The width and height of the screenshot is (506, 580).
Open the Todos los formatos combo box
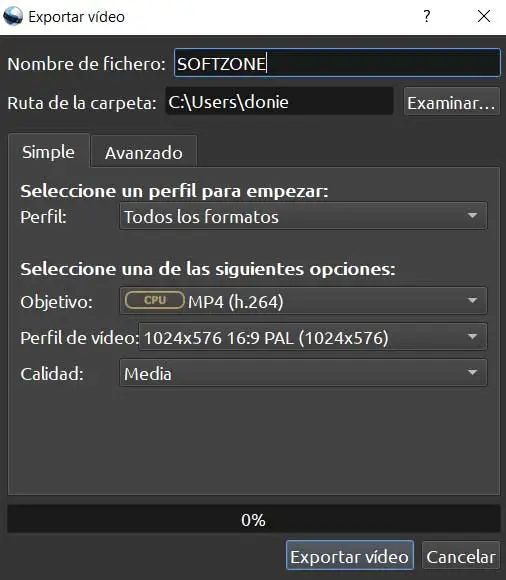click(x=303, y=216)
